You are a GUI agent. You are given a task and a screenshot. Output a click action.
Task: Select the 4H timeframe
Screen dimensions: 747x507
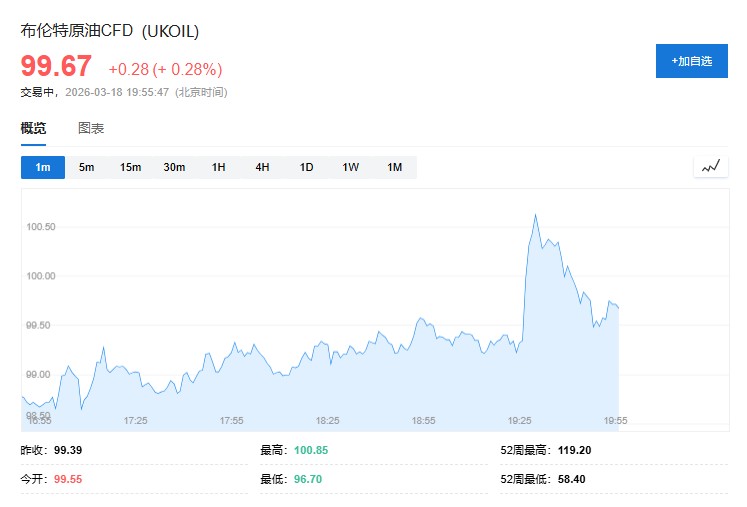pyautogui.click(x=262, y=167)
